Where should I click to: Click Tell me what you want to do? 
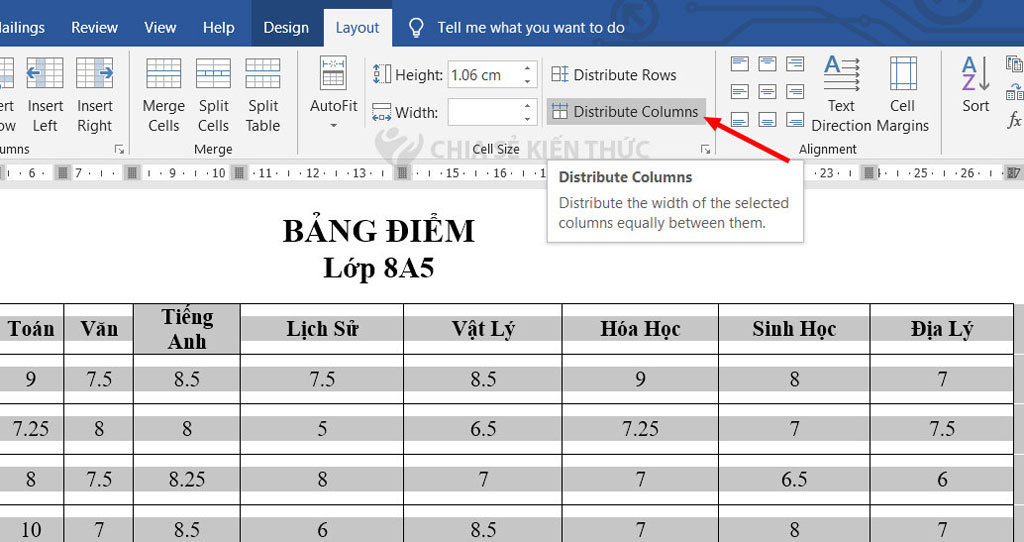coord(531,27)
